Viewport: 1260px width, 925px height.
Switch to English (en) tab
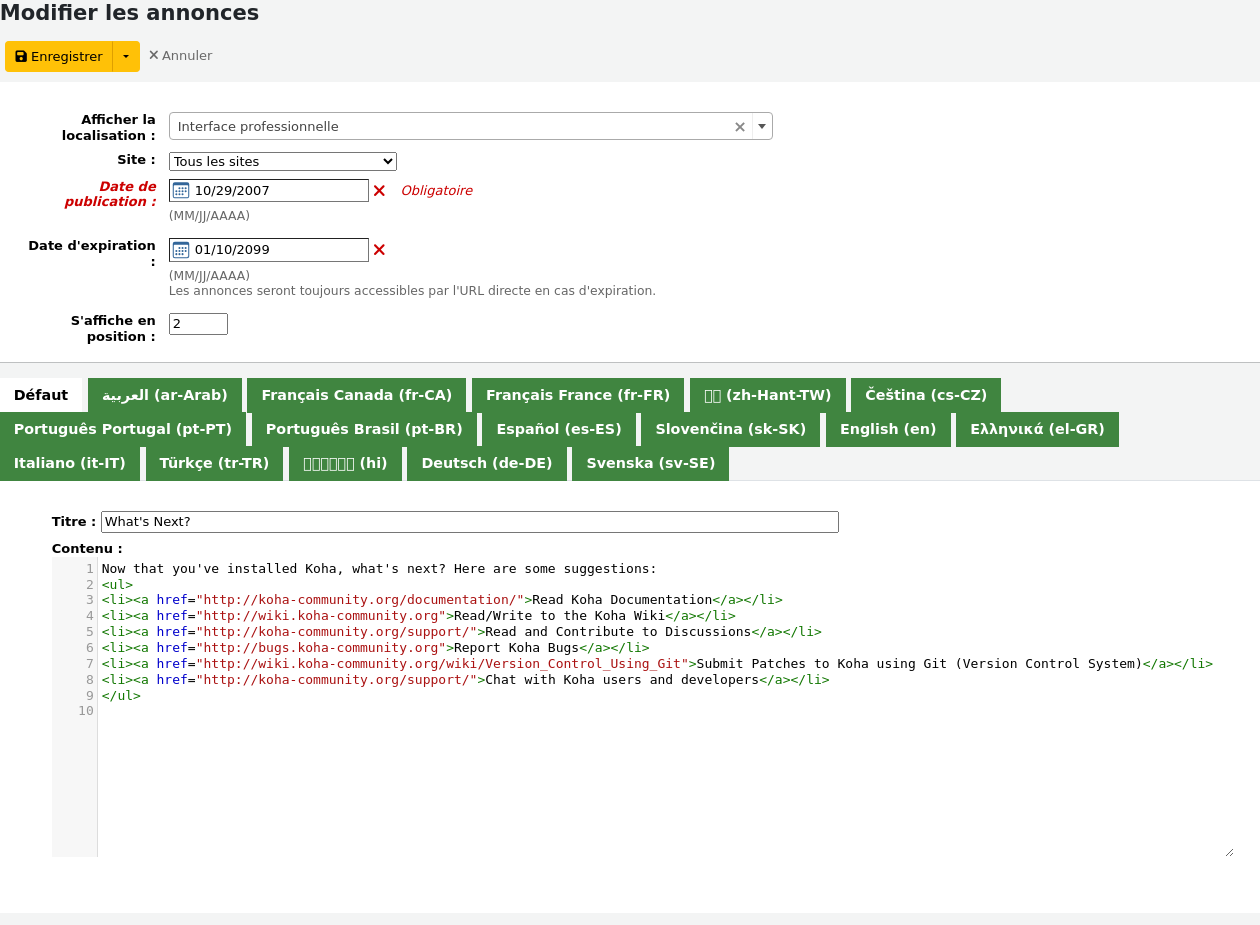click(888, 429)
